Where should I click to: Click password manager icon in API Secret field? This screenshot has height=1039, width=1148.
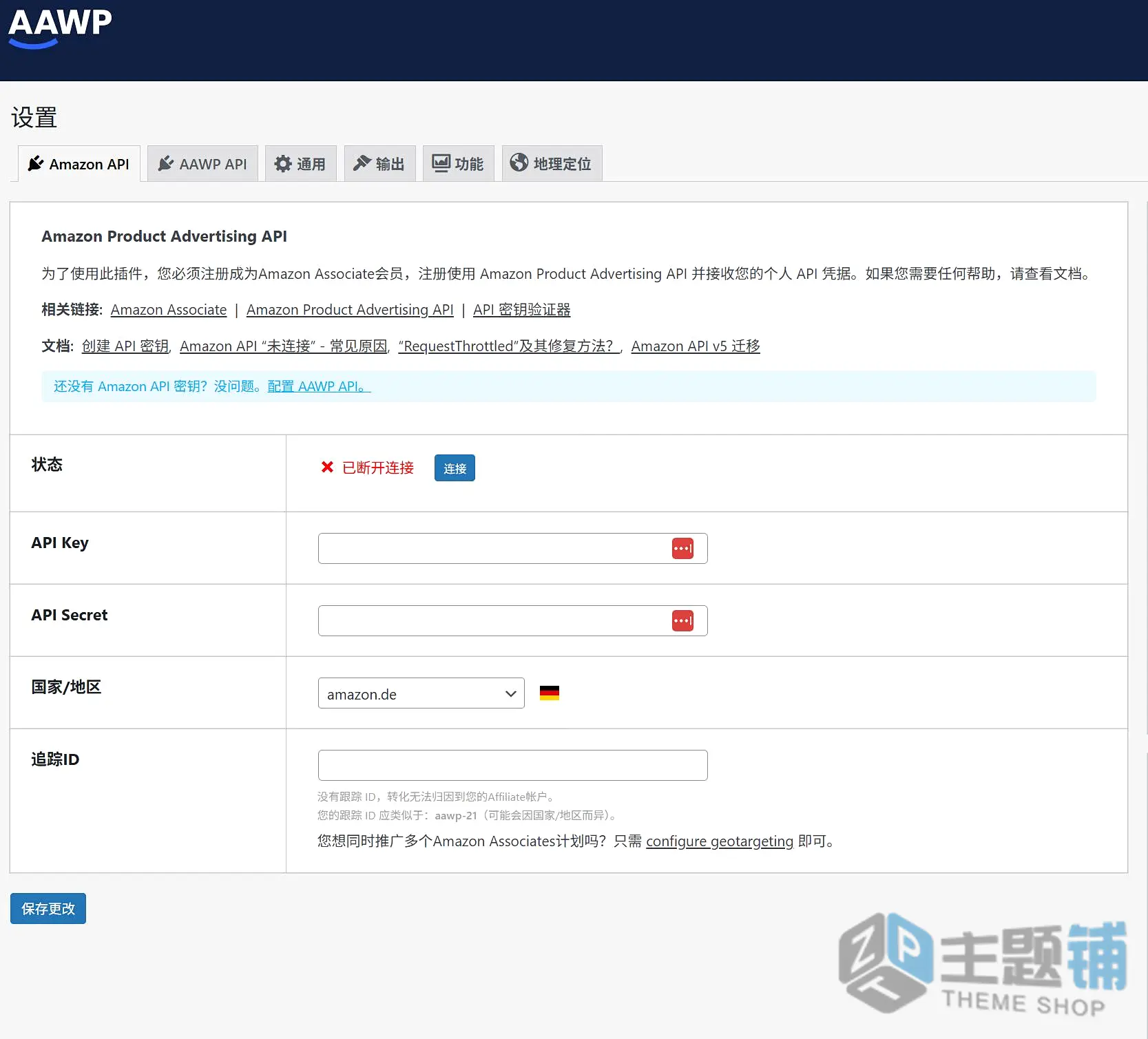(x=682, y=621)
